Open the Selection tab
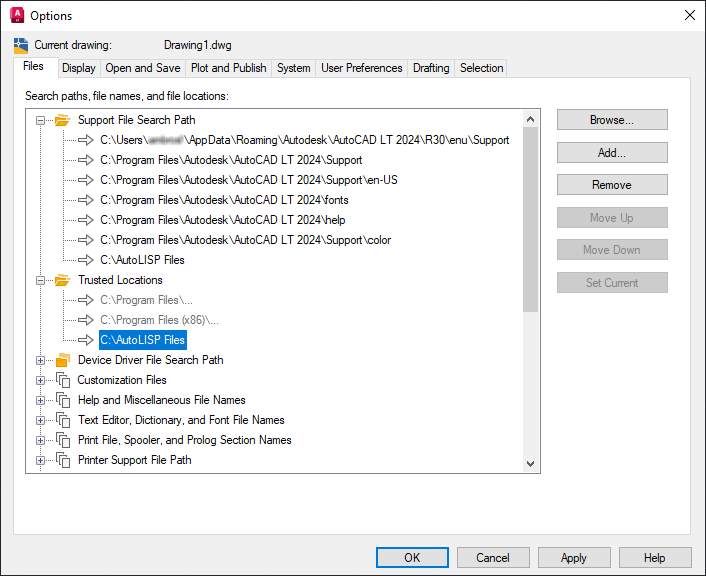 point(481,68)
